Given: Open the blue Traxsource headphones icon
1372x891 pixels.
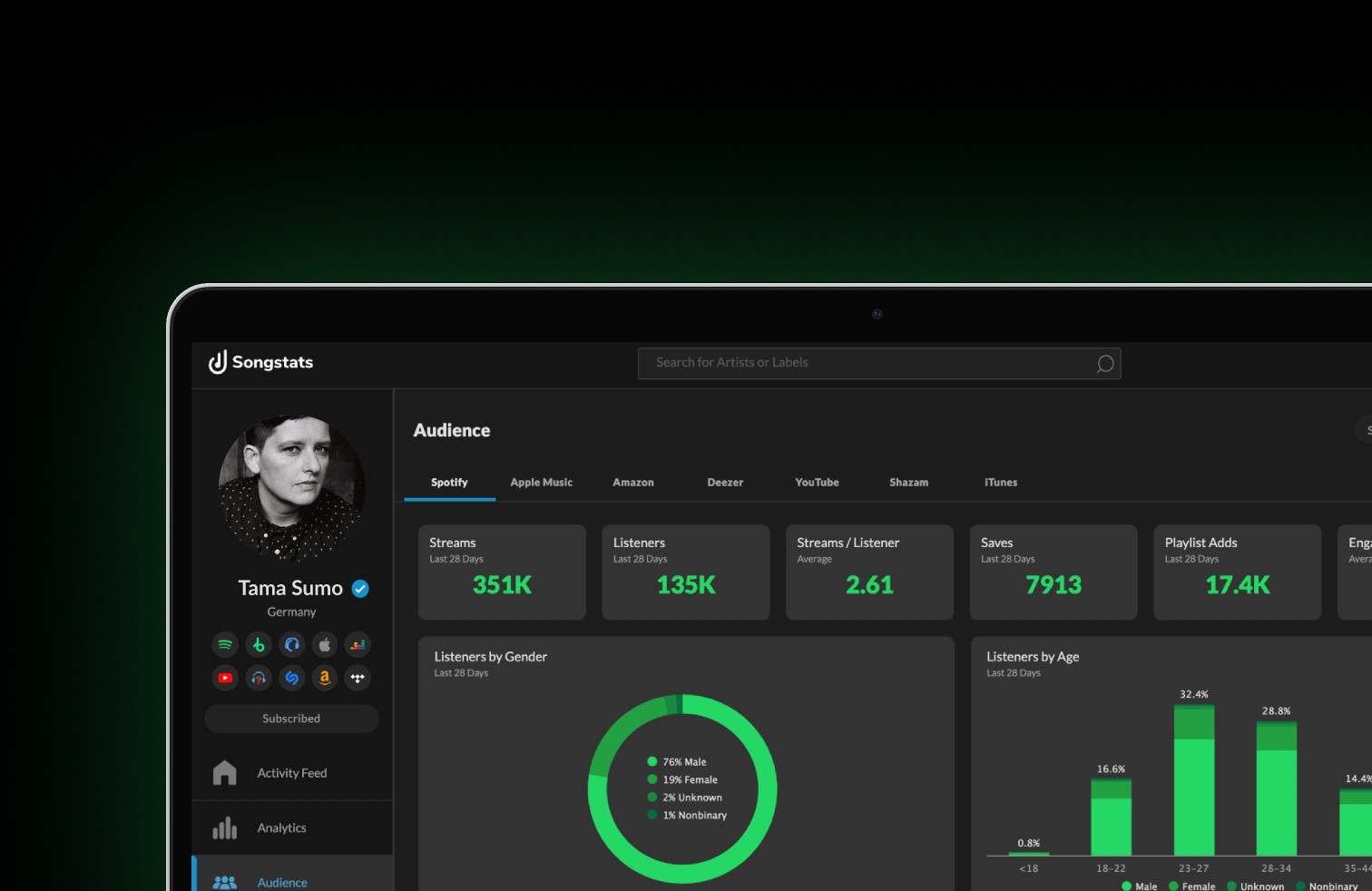Looking at the screenshot, I should point(291,645).
